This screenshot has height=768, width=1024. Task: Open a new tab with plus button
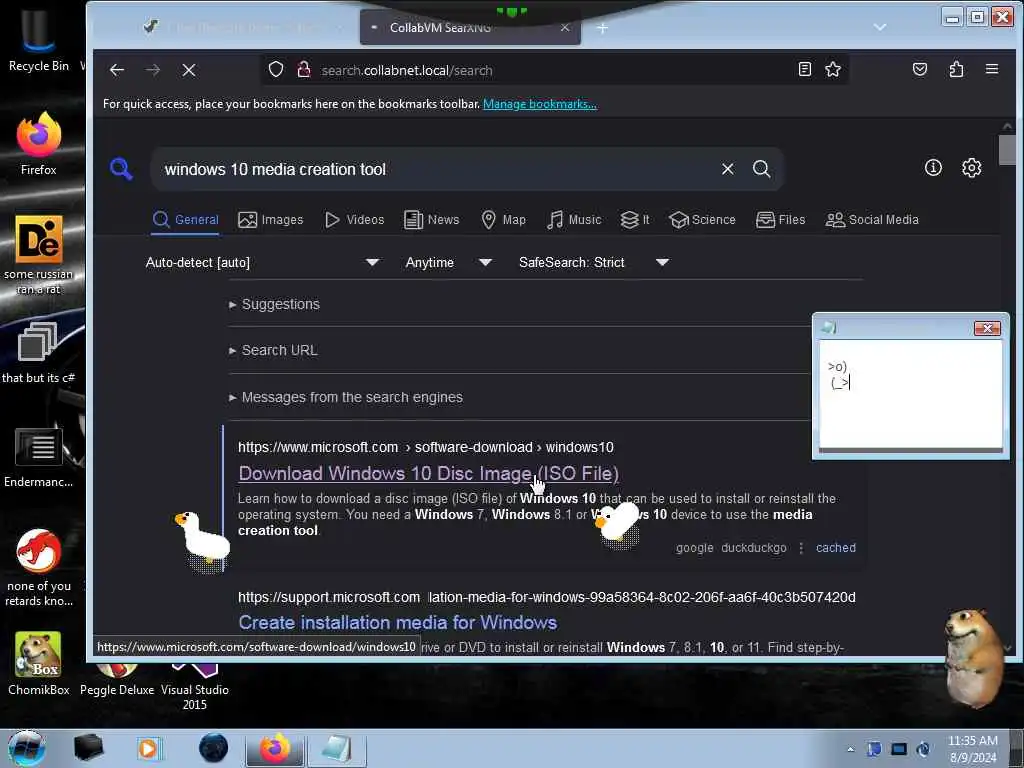coord(602,27)
